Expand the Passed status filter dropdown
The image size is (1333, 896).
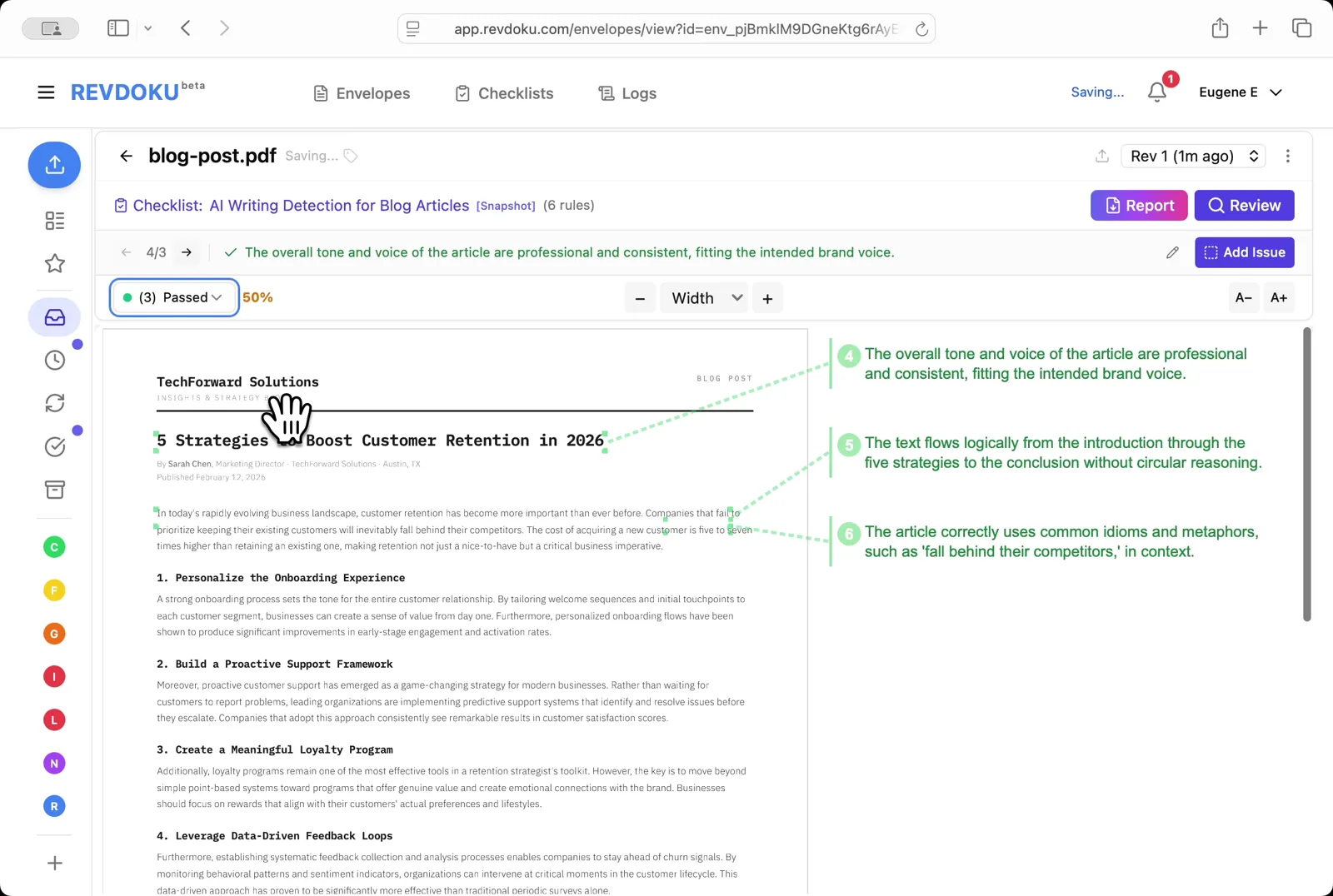click(x=174, y=297)
